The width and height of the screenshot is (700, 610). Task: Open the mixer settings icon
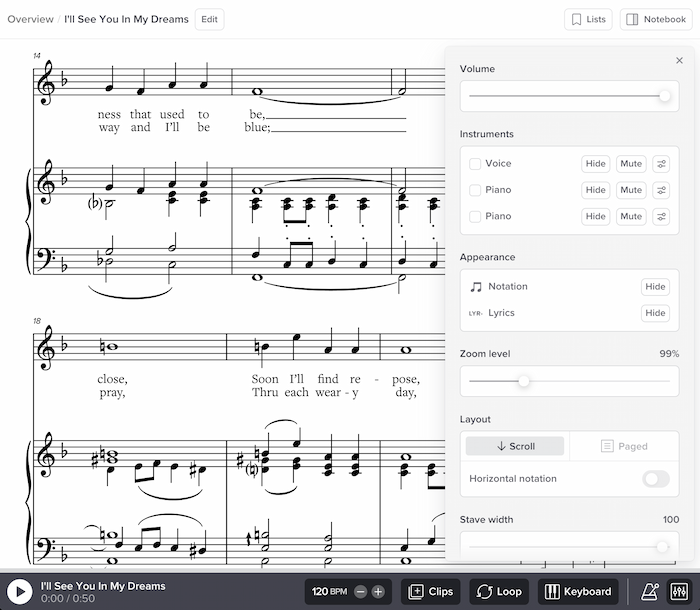click(x=677, y=591)
